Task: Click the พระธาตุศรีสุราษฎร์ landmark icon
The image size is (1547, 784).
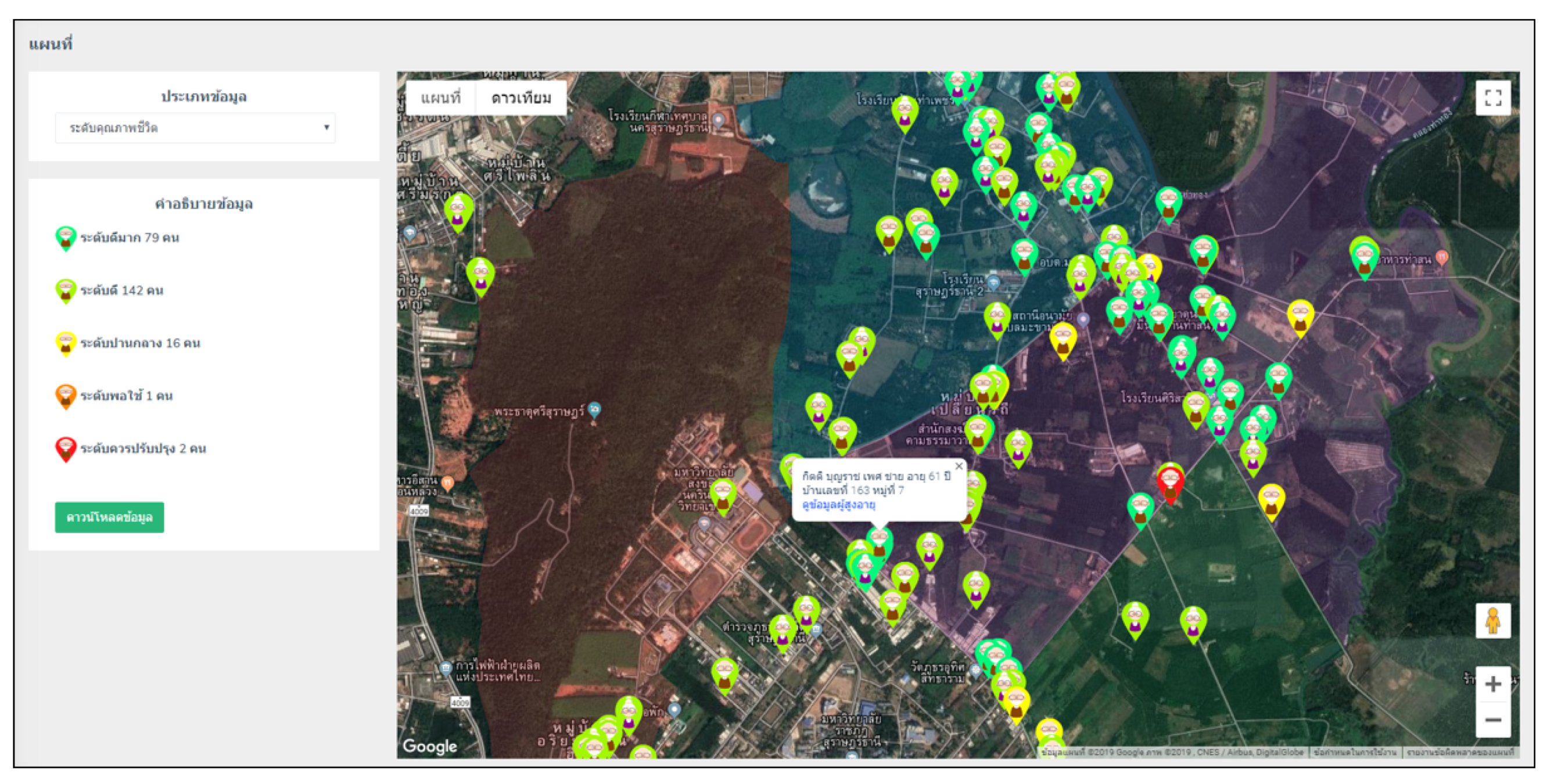Action: tap(594, 410)
